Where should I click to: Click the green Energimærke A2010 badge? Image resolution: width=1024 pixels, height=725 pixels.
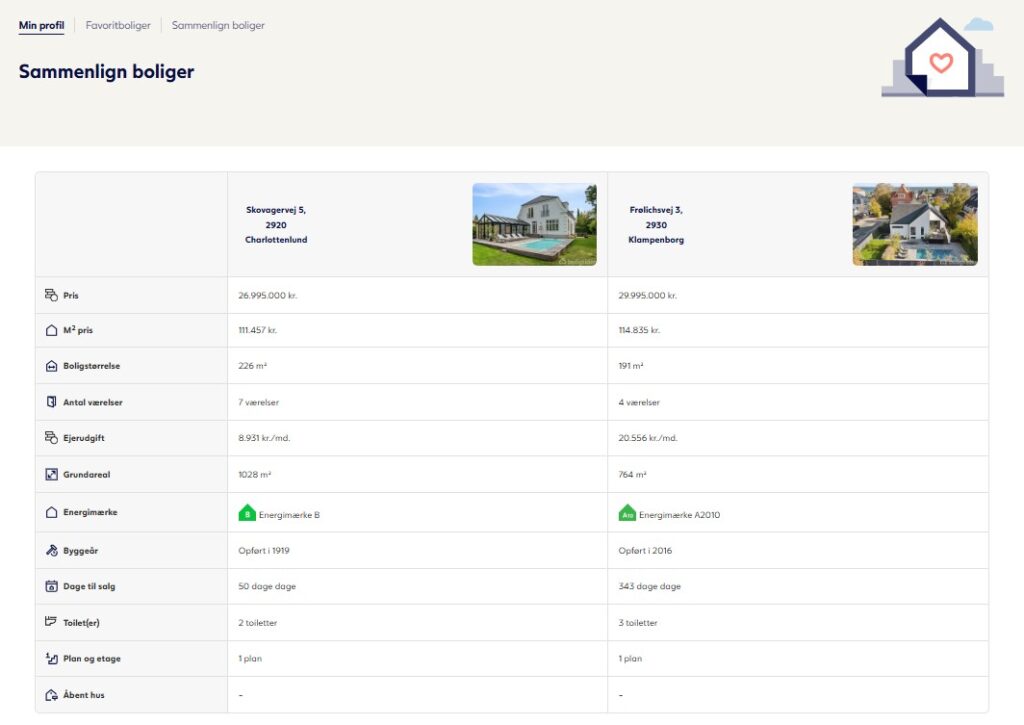coord(627,513)
